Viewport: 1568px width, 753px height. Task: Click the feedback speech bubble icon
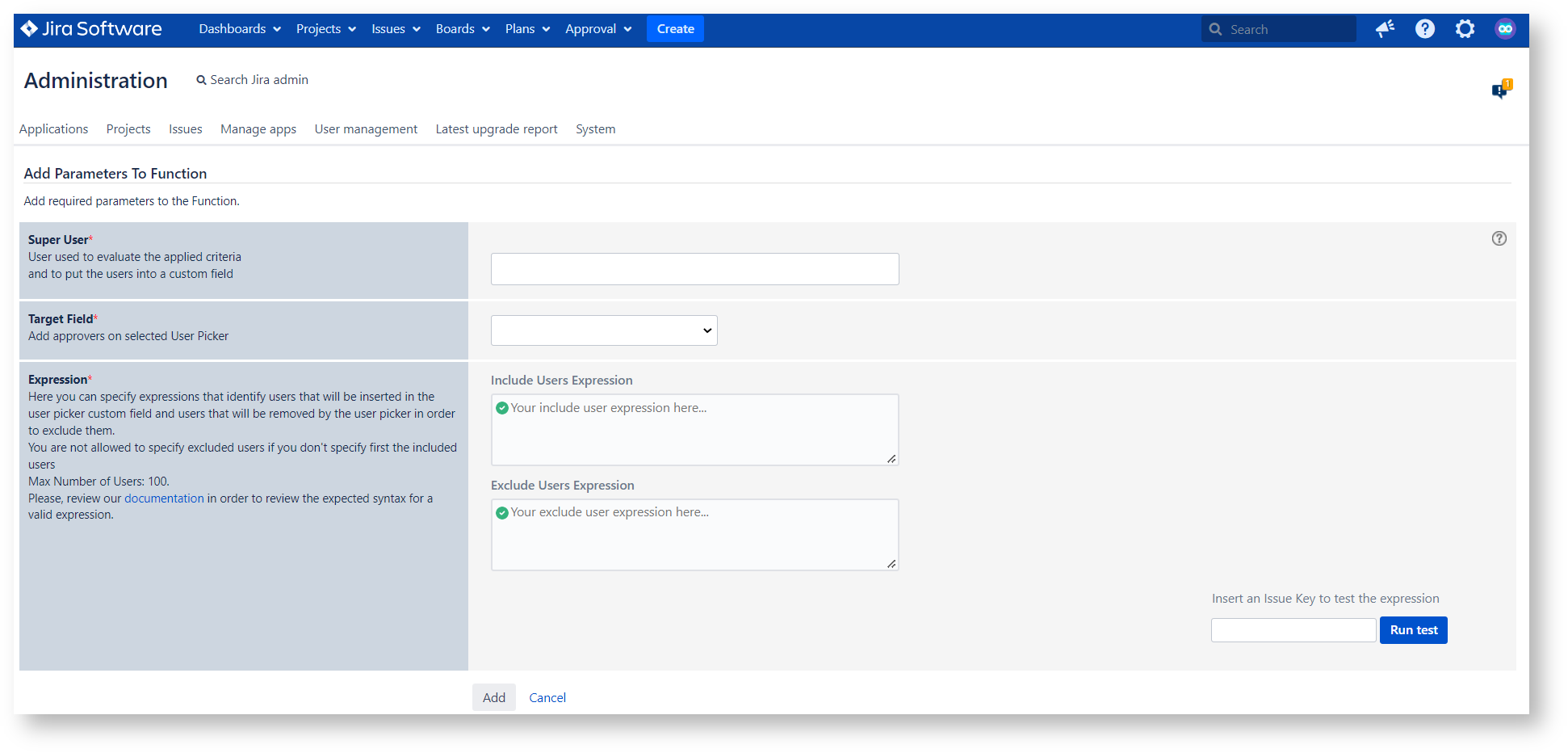tap(1500, 90)
